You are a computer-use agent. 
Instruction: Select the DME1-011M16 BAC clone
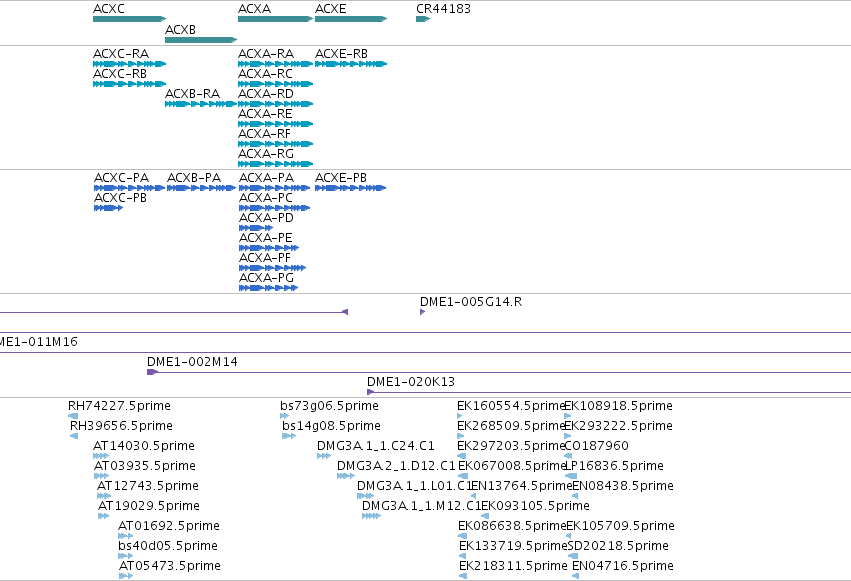(x=426, y=353)
